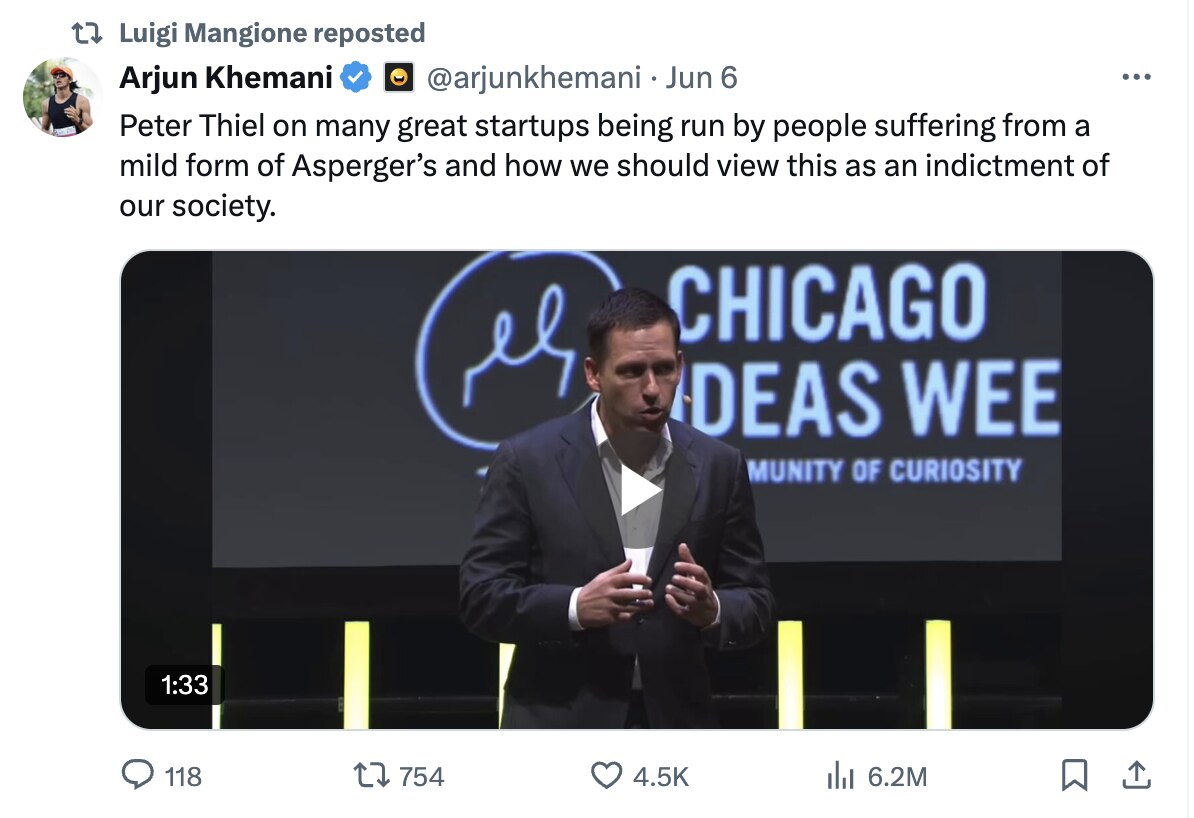Click the blue verified checkmark badge
Viewport: 1194px width, 818px height.
point(357,77)
